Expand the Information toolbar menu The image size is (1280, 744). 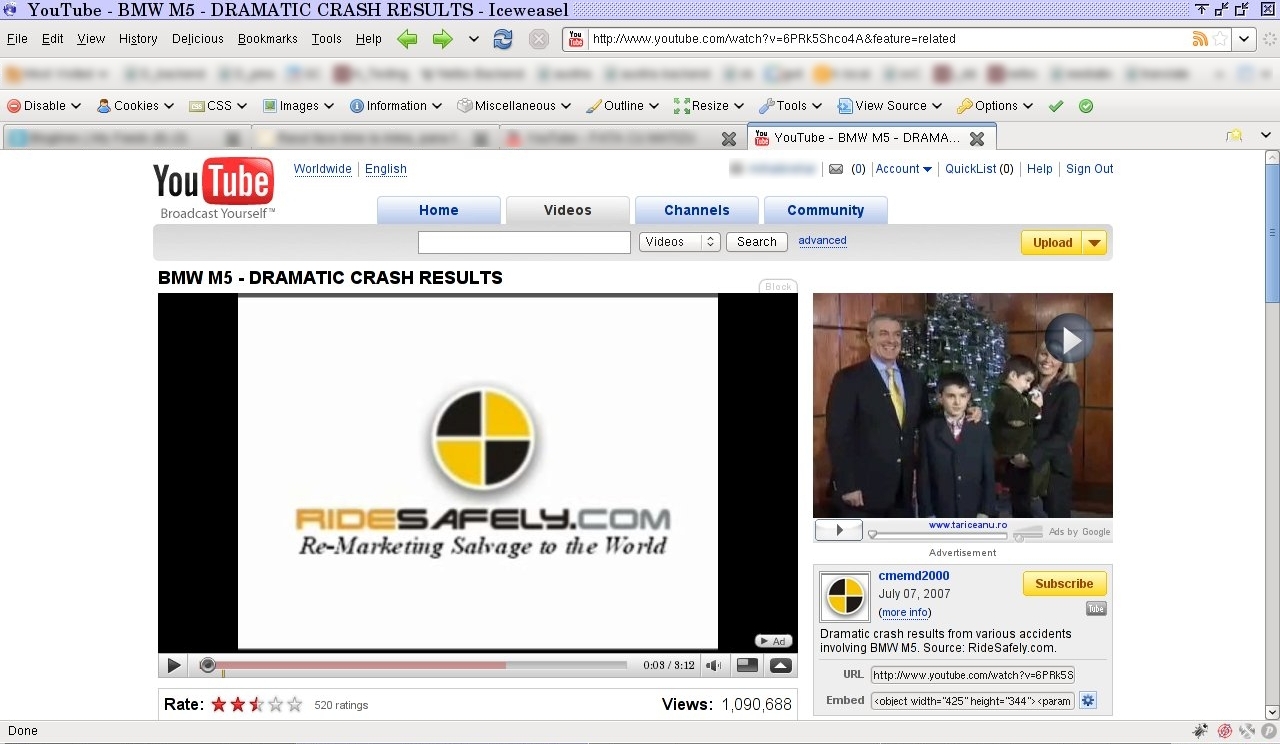click(x=396, y=106)
